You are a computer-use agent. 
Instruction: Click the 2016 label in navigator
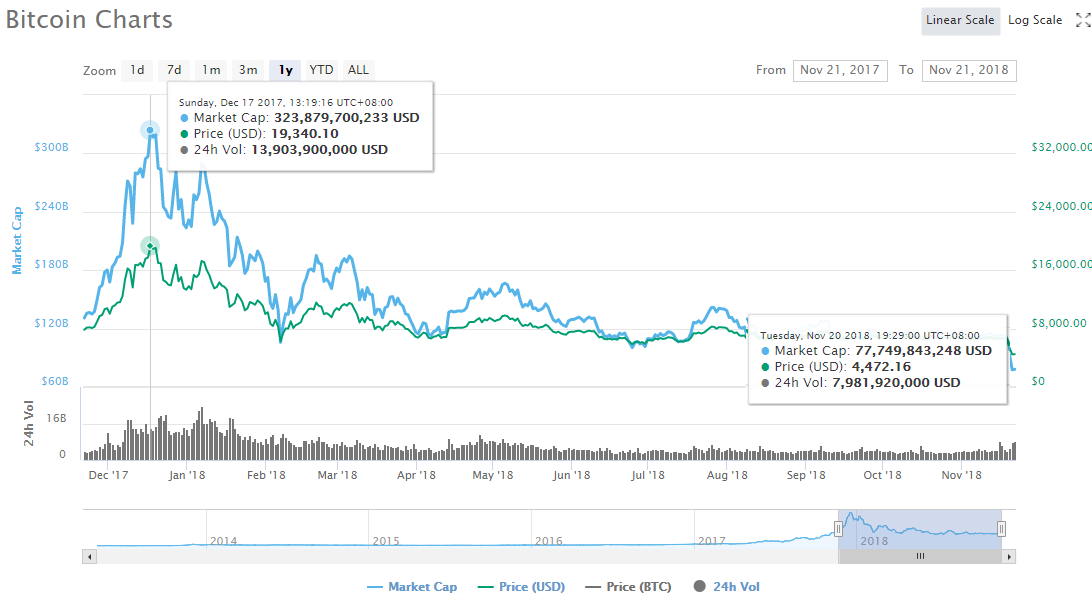tap(549, 541)
